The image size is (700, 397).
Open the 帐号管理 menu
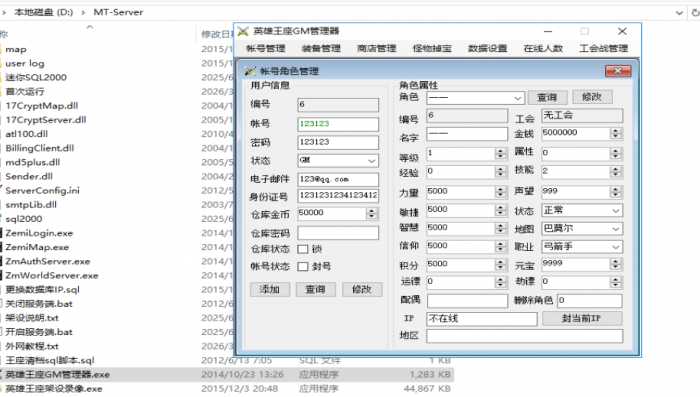point(265,48)
